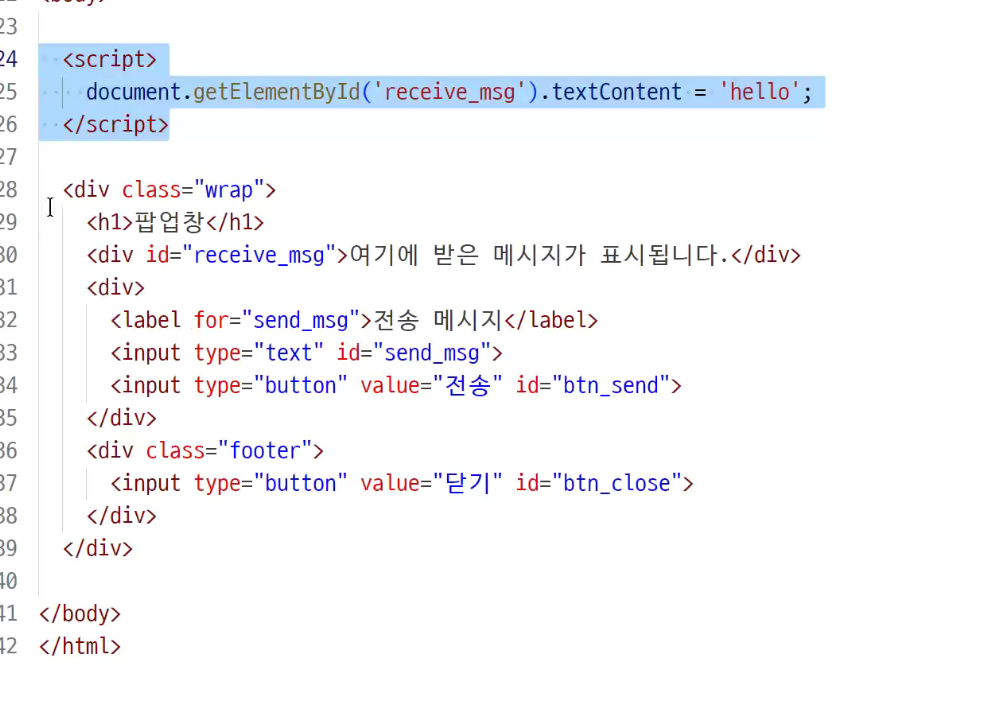
Task: Click 'textContent' property in the code
Action: (617, 92)
